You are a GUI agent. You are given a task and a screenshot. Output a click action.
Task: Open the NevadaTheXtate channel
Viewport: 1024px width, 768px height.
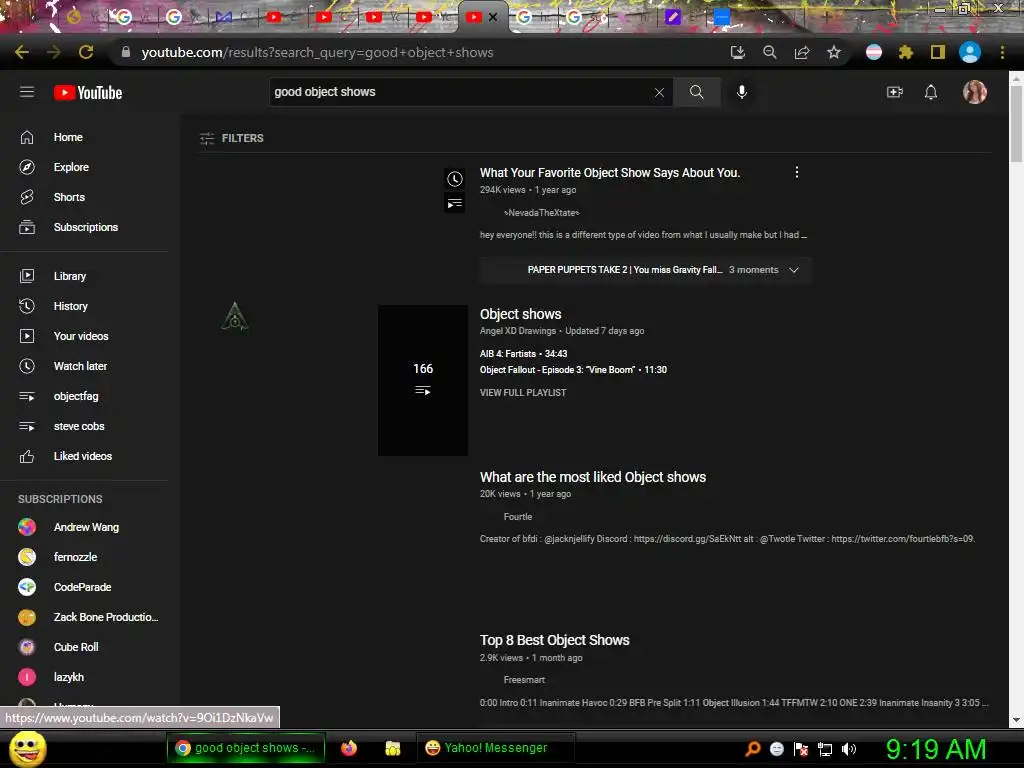tap(541, 213)
